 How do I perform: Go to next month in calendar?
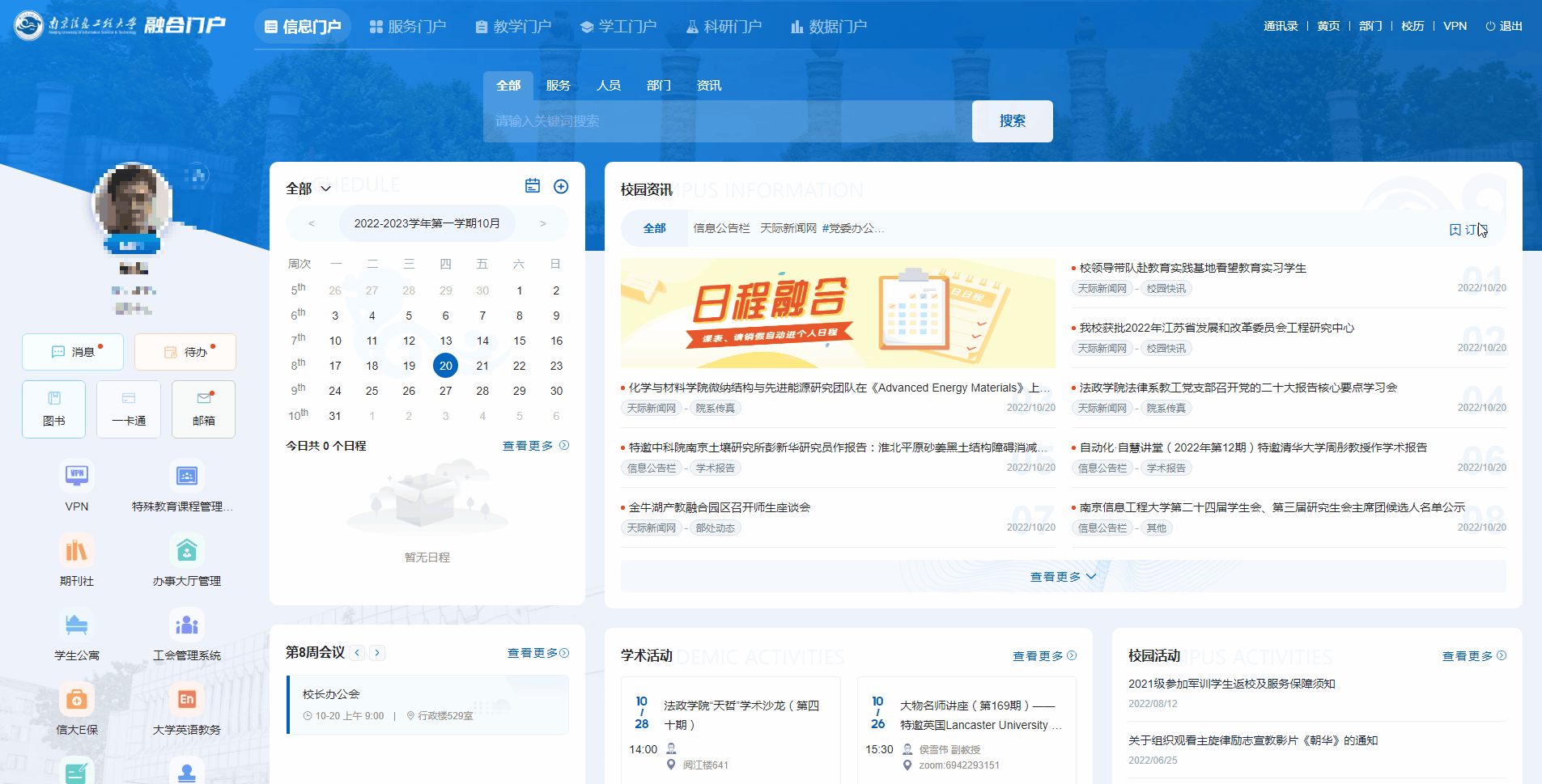[x=543, y=223]
